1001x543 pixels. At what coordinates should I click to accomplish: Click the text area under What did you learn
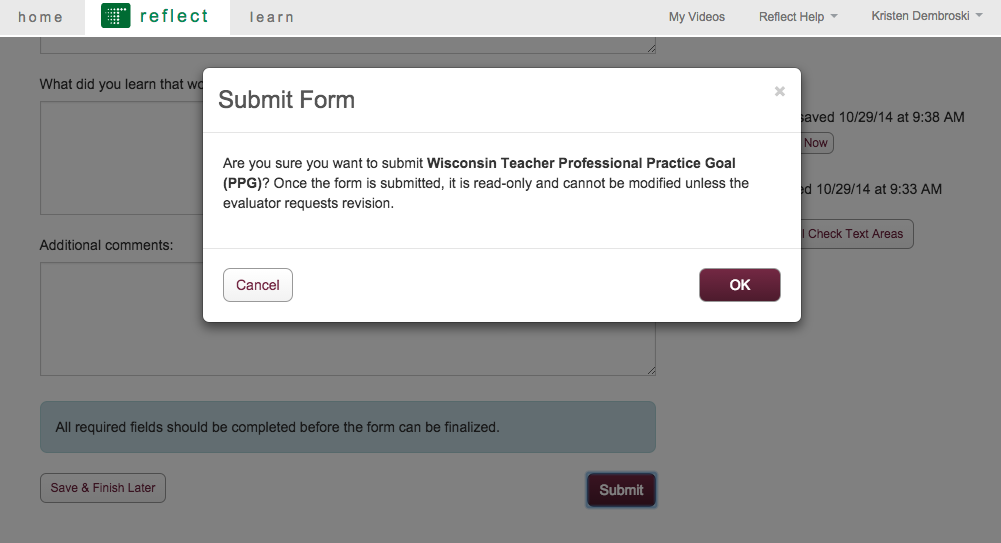[121, 158]
